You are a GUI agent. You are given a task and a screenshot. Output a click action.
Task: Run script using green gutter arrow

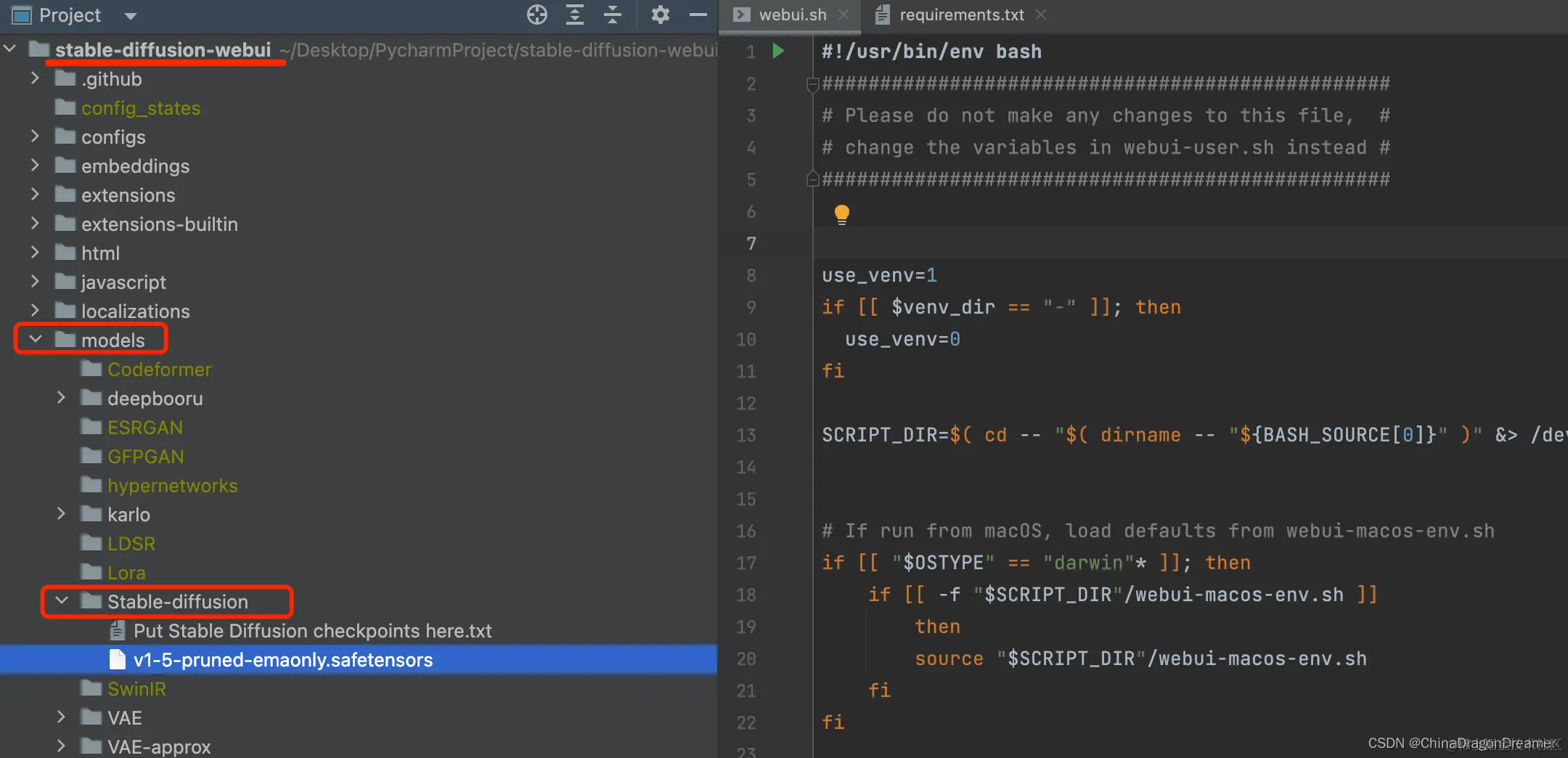tap(778, 51)
